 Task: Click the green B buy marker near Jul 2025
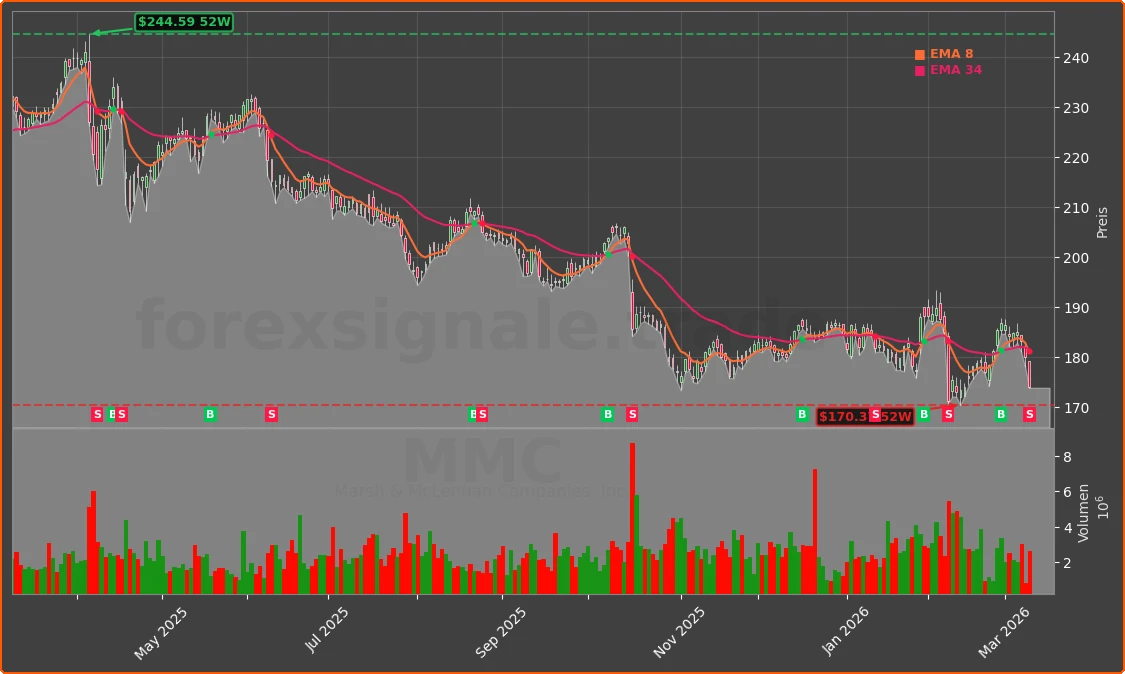click(209, 413)
